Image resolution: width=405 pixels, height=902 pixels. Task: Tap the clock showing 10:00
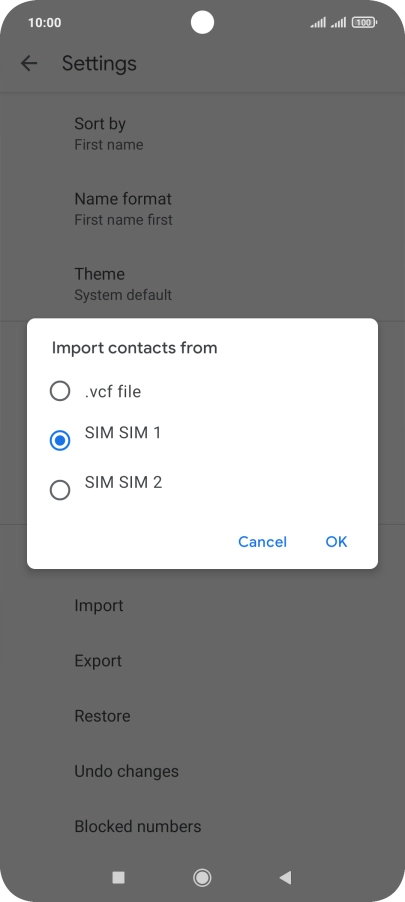click(44, 22)
